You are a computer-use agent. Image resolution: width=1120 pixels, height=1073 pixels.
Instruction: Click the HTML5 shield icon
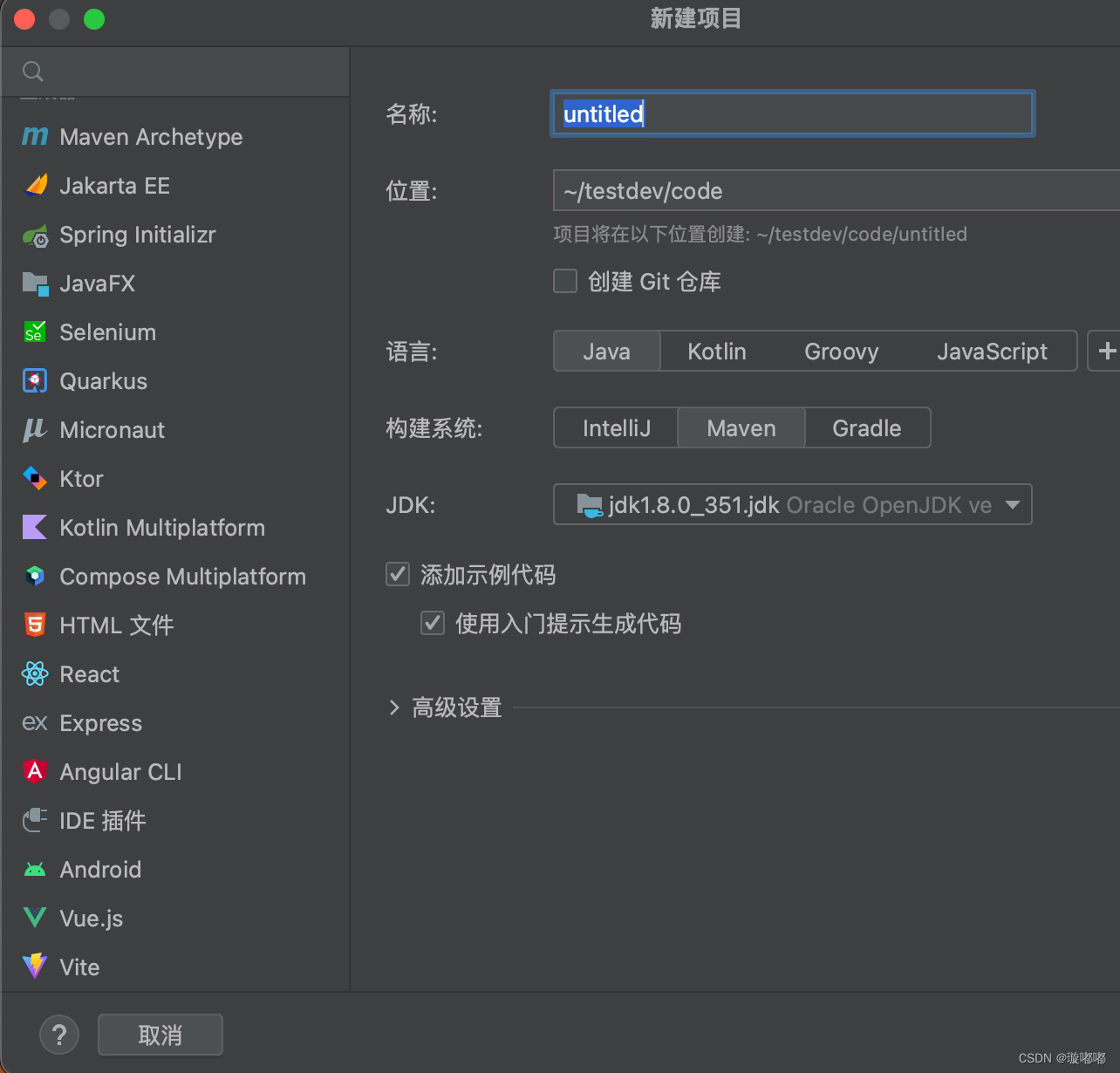(35, 625)
